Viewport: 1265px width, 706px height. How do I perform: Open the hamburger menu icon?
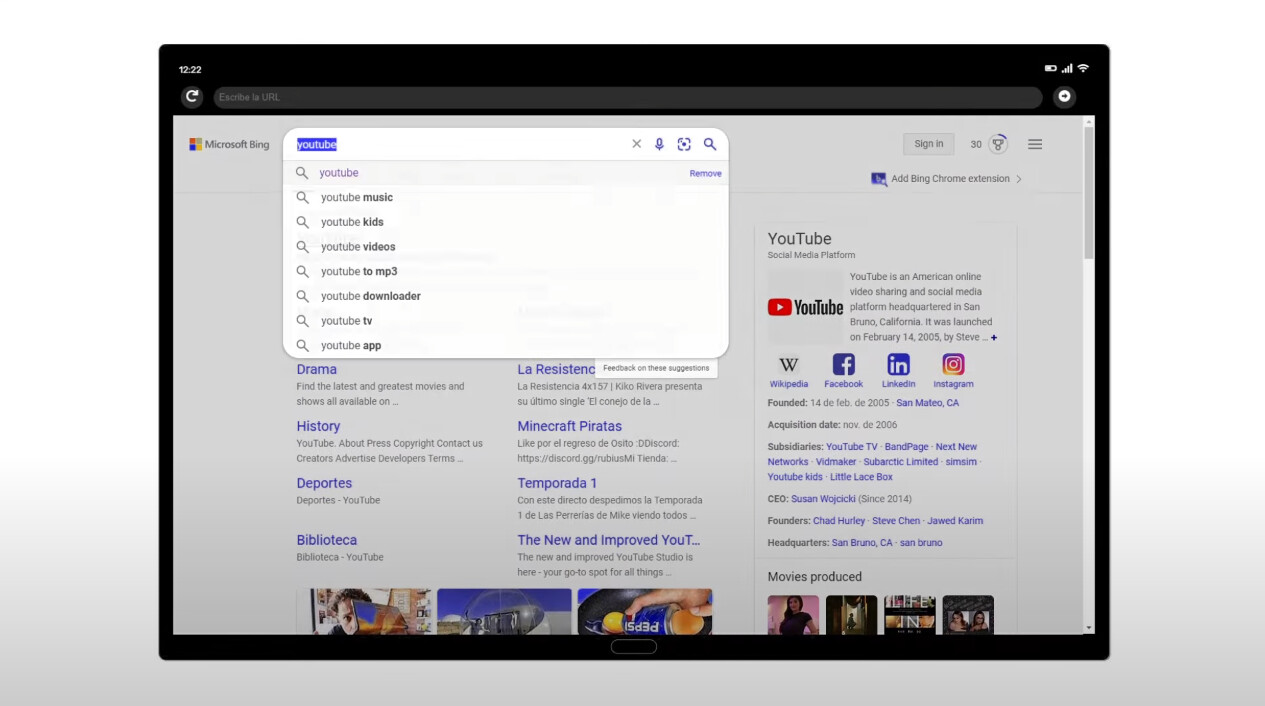[x=1035, y=144]
